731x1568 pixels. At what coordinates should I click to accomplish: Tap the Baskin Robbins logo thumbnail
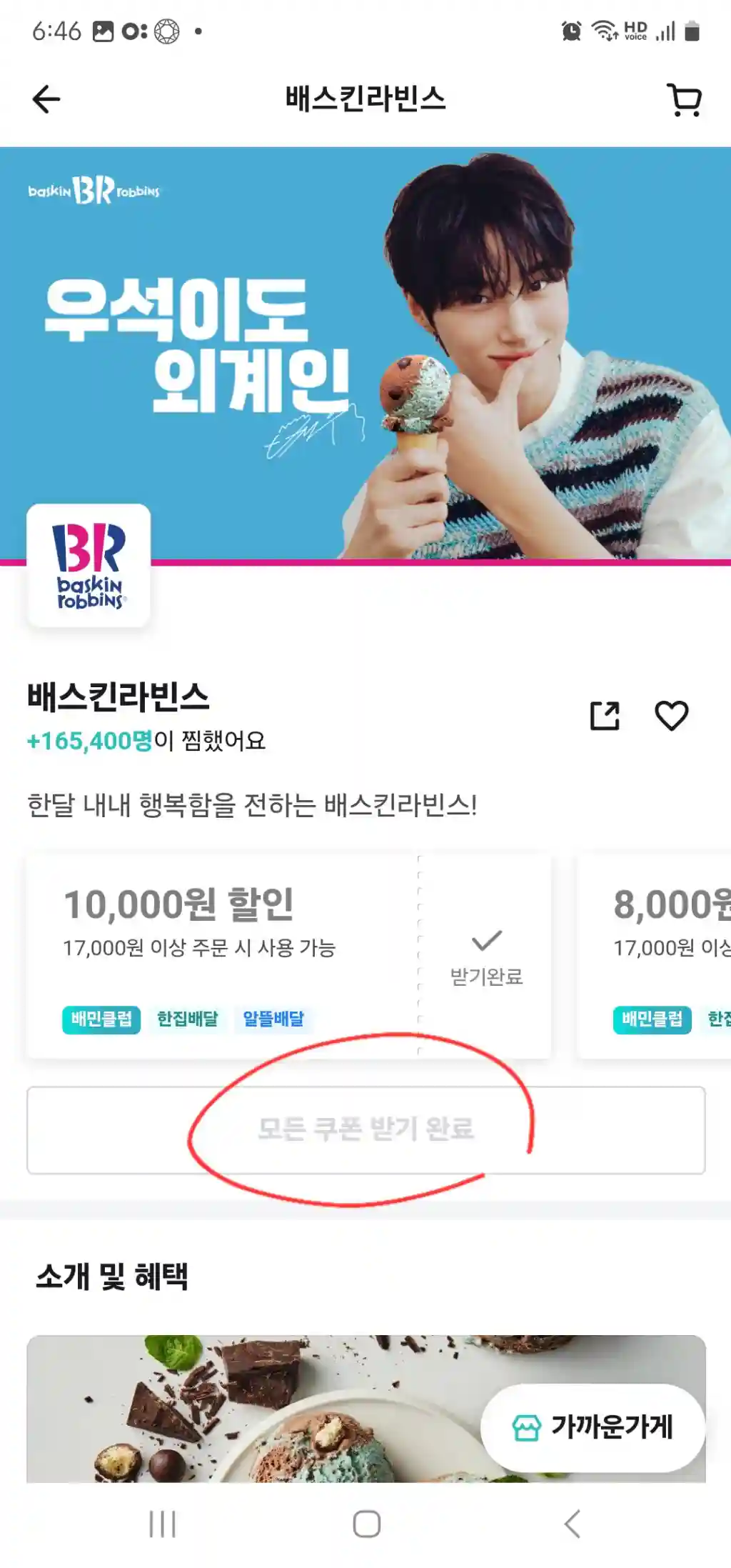click(89, 566)
